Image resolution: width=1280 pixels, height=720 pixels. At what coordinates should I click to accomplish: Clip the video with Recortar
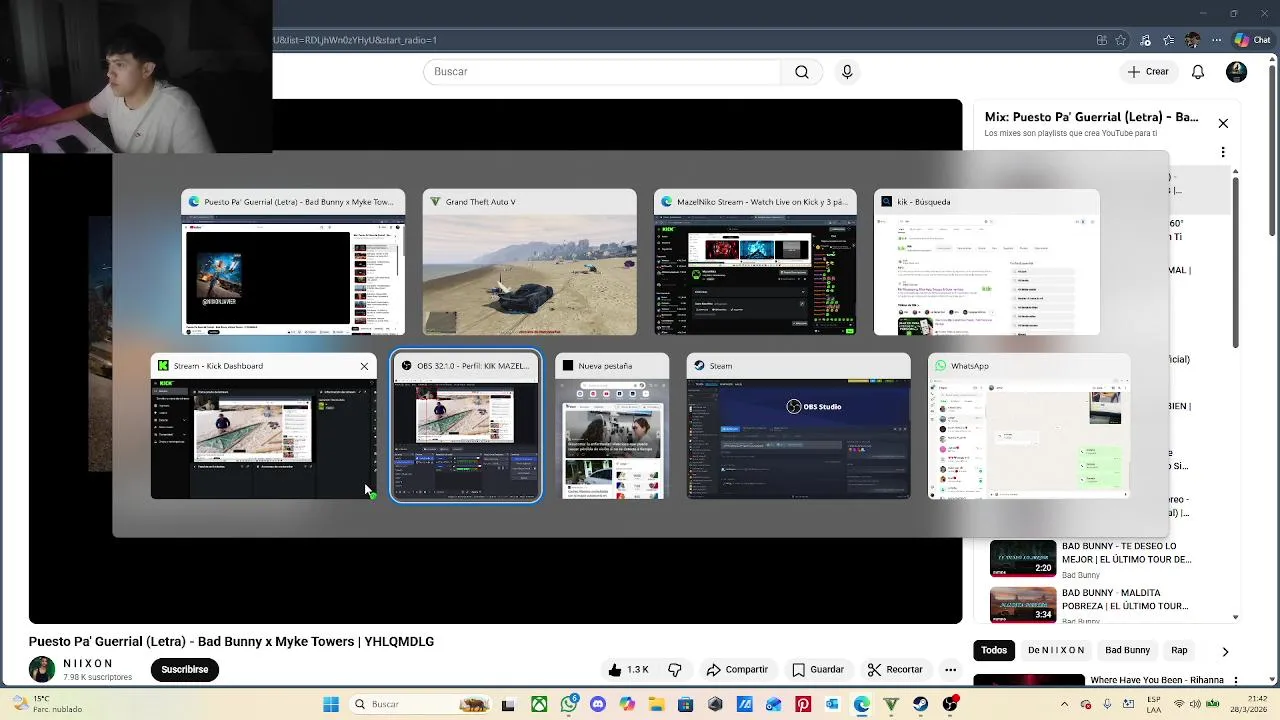895,670
